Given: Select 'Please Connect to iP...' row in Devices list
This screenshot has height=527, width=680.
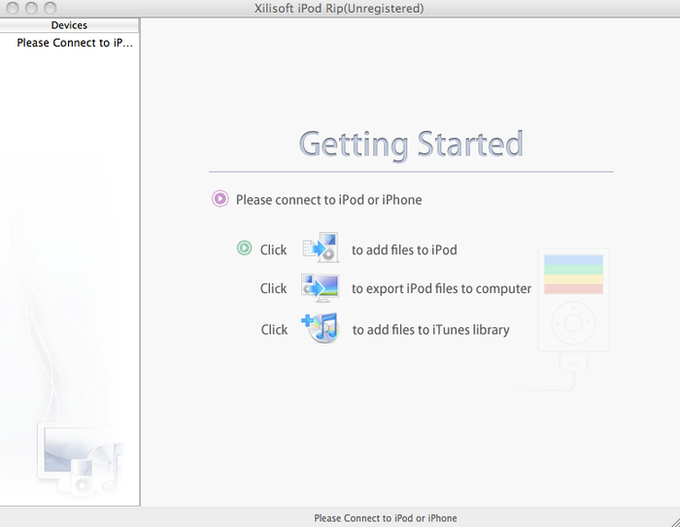Looking at the screenshot, I should (x=69, y=43).
